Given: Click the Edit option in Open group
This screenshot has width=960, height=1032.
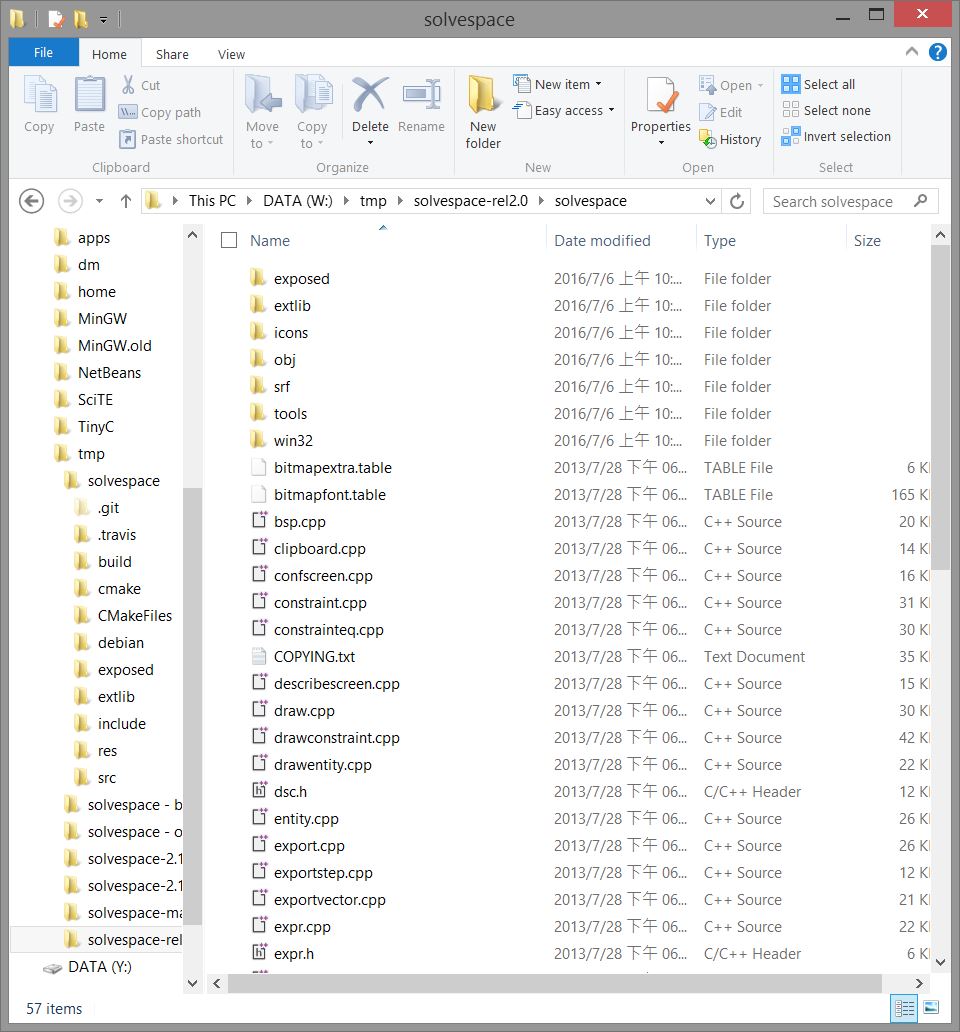Looking at the screenshot, I should 720,113.
